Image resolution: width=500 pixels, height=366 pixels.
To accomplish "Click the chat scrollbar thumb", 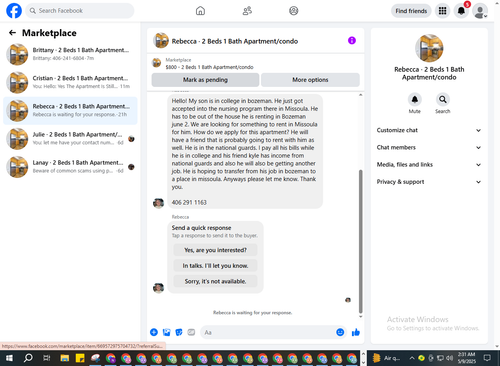I will (x=360, y=241).
